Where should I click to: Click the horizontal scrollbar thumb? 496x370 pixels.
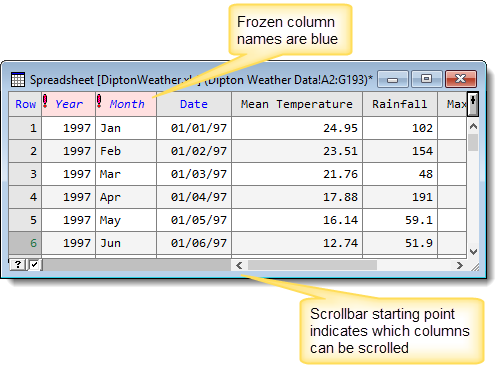(312, 265)
